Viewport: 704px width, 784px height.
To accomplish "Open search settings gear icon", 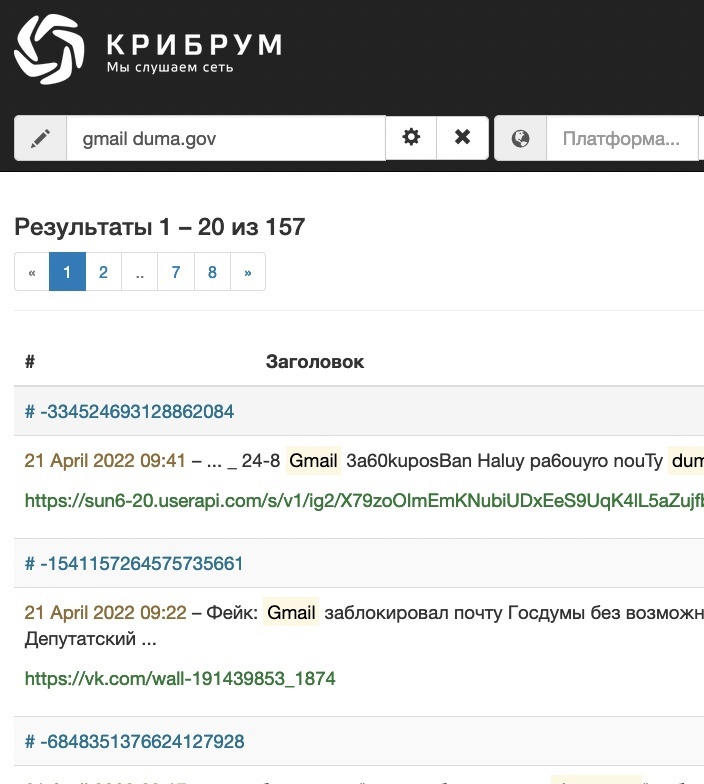I will (x=411, y=138).
